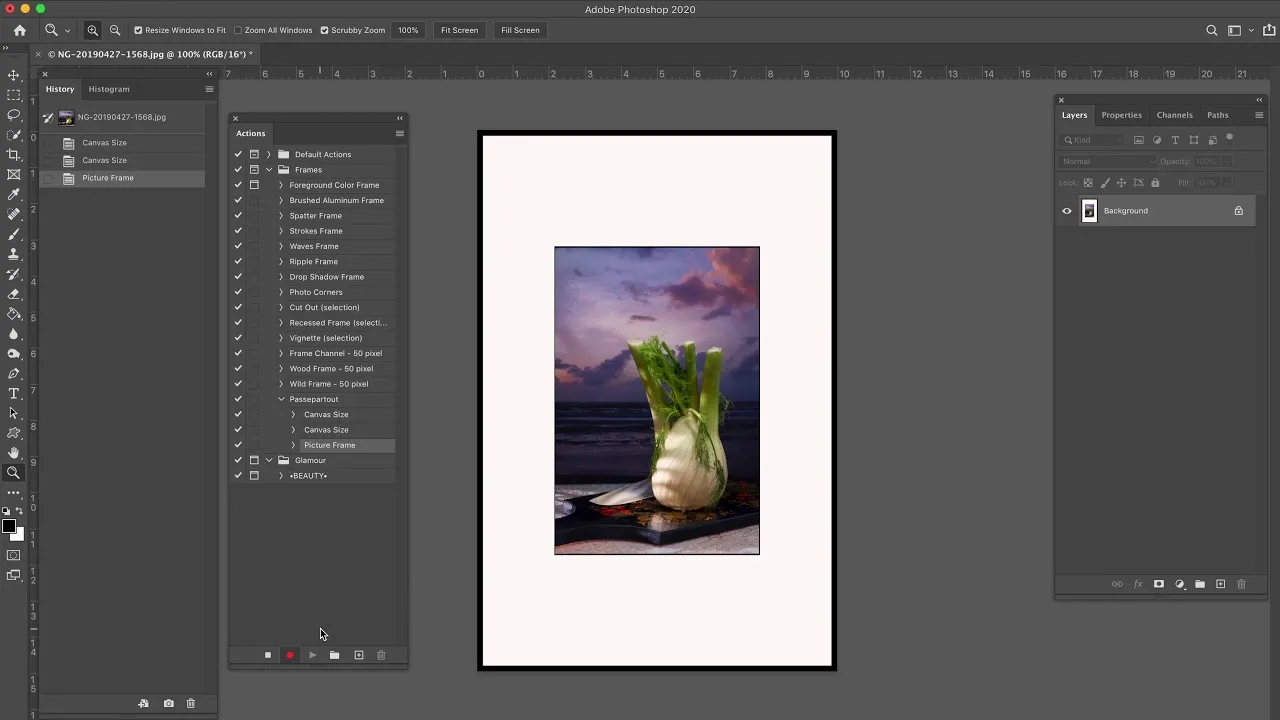Hide the Background layer

click(1067, 210)
